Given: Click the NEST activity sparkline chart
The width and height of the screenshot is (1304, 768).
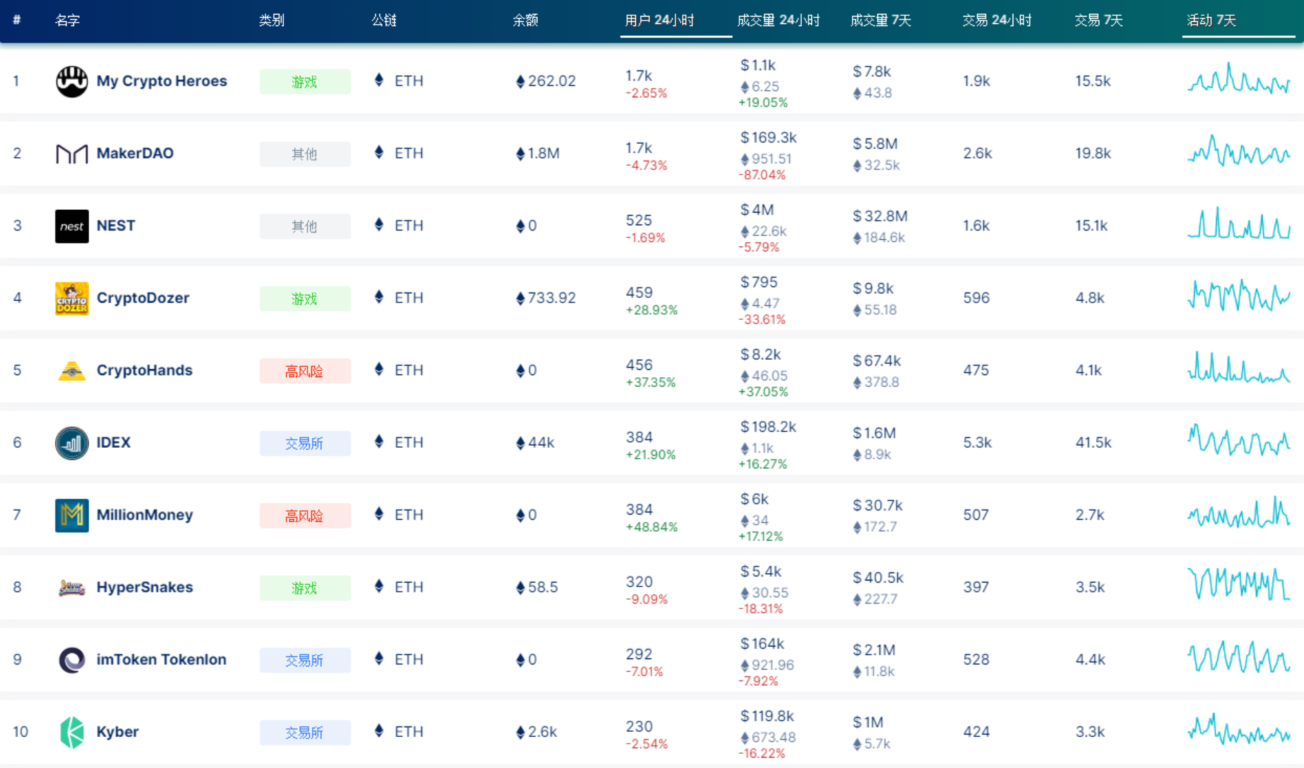Looking at the screenshot, I should click(1239, 222).
